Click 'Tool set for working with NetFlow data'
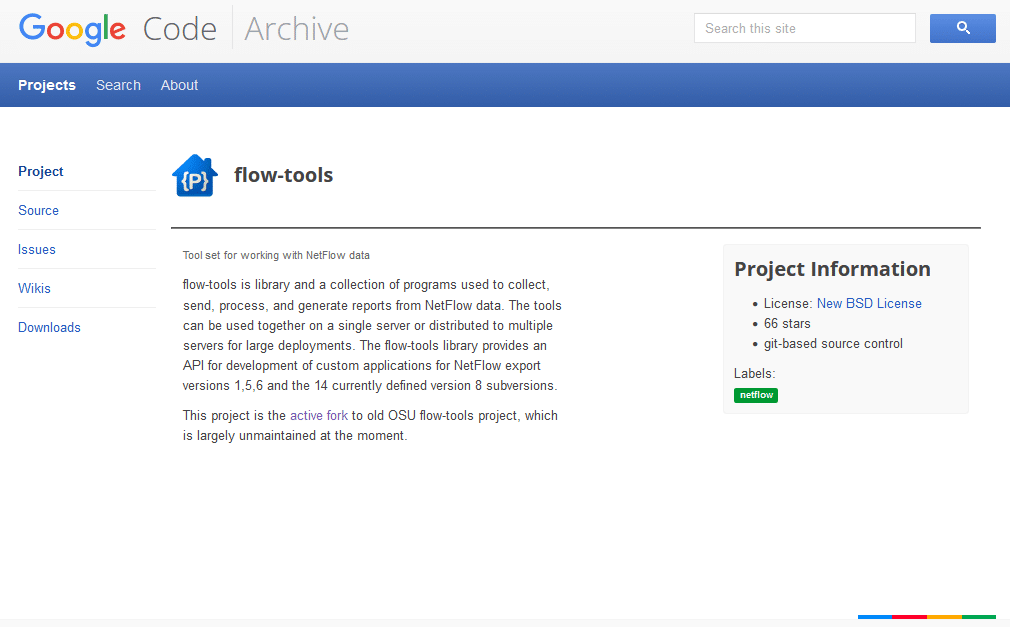 point(276,255)
